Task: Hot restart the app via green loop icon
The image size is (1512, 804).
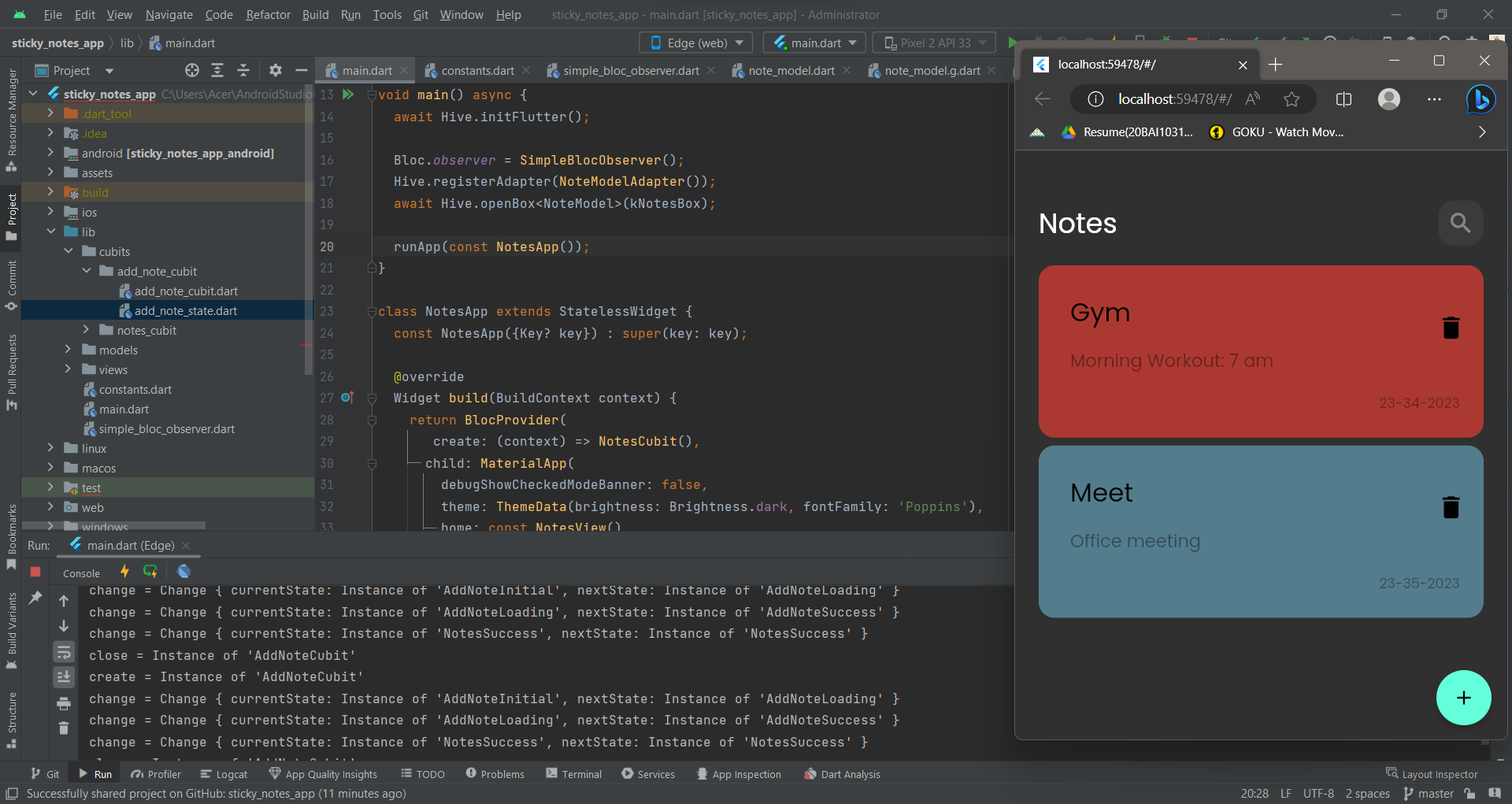Action: click(150, 572)
